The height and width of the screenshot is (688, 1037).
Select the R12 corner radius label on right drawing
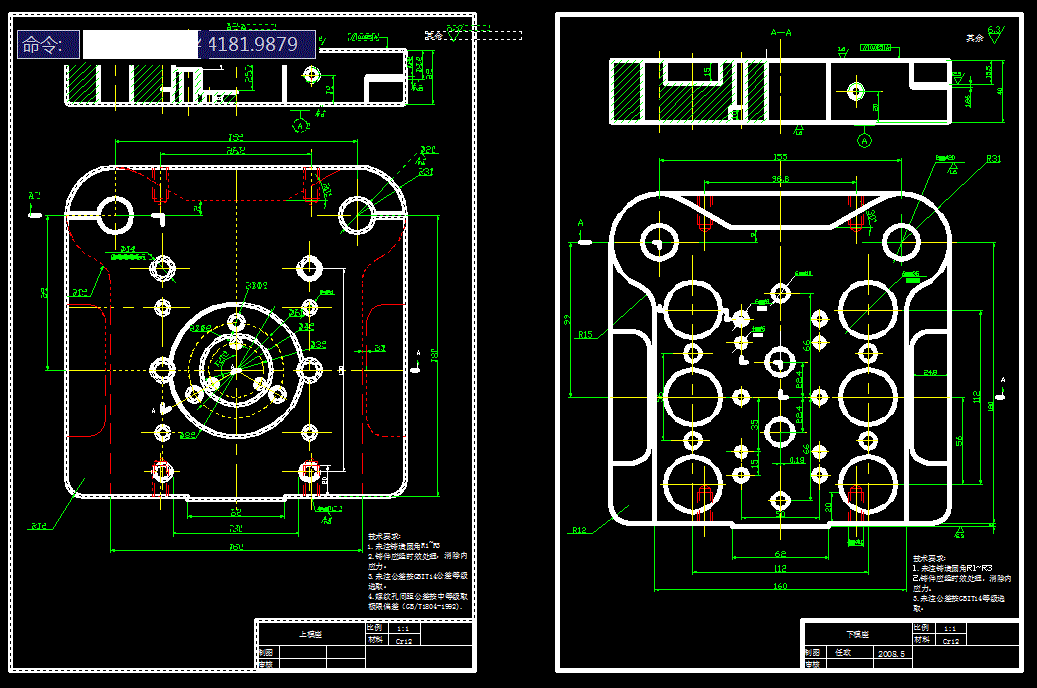click(579, 530)
